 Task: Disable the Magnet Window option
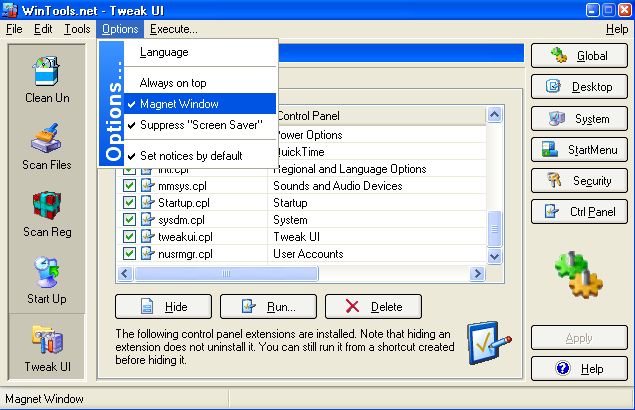(x=179, y=104)
